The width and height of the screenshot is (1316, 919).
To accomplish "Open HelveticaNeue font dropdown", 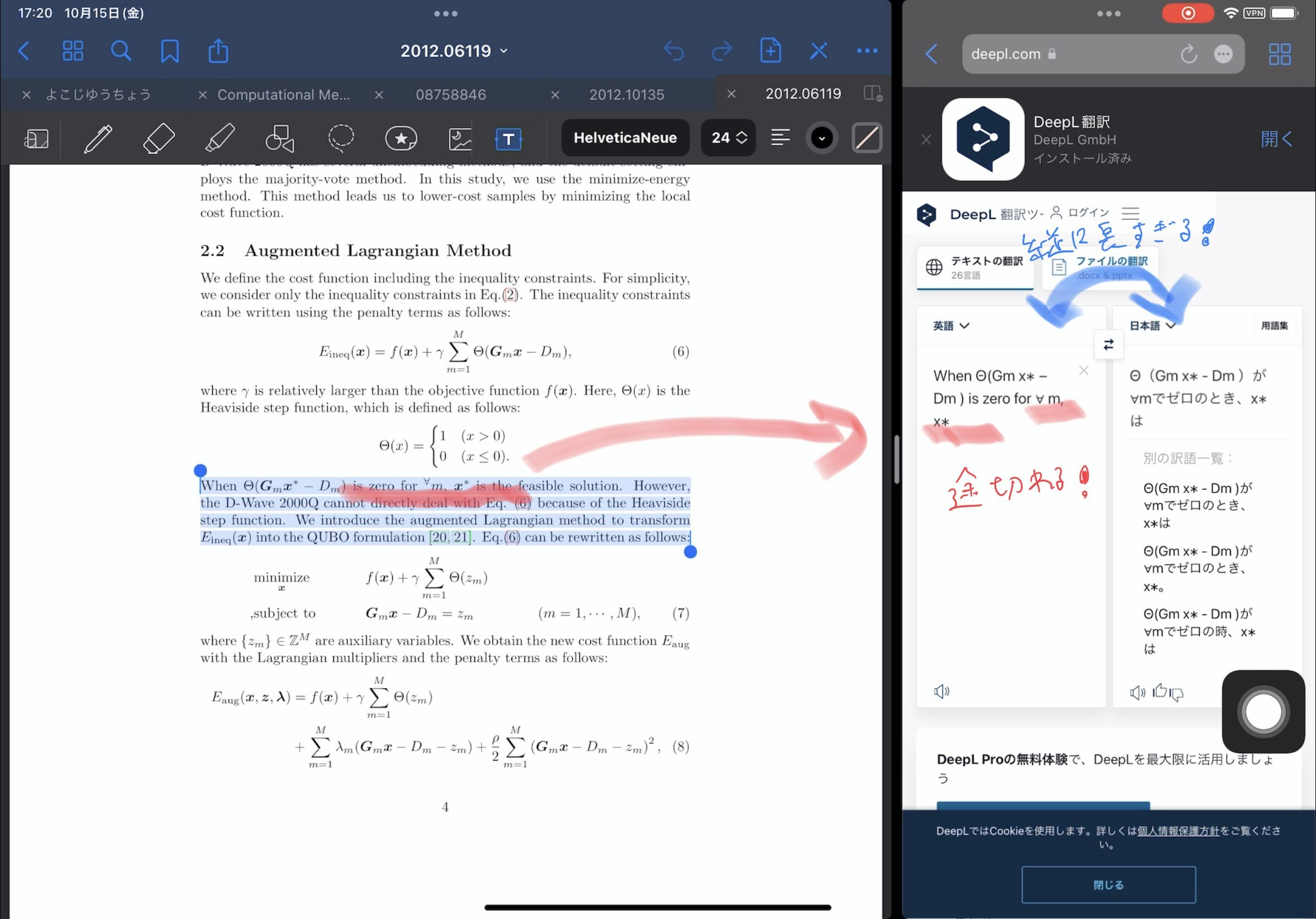I will [625, 138].
